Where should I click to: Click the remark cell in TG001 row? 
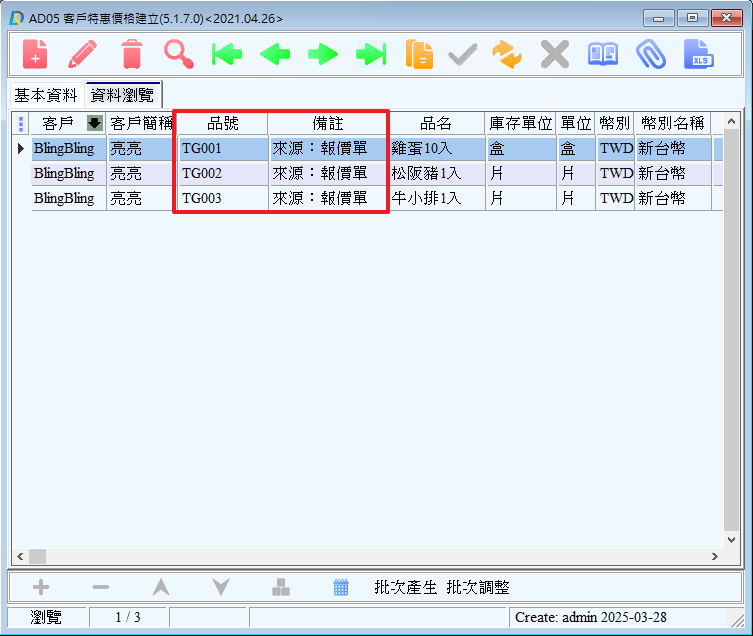[x=328, y=148]
